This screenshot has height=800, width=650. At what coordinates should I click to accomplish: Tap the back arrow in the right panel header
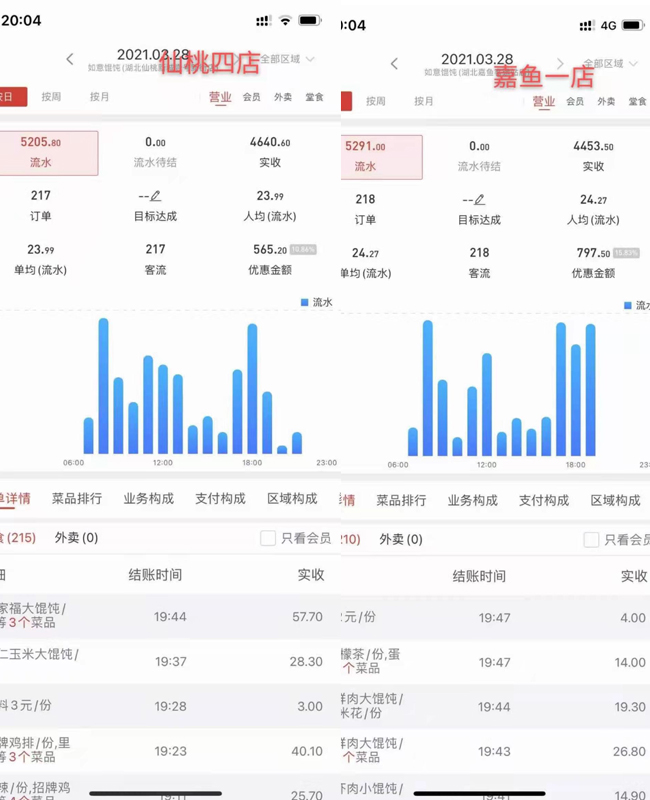[394, 64]
